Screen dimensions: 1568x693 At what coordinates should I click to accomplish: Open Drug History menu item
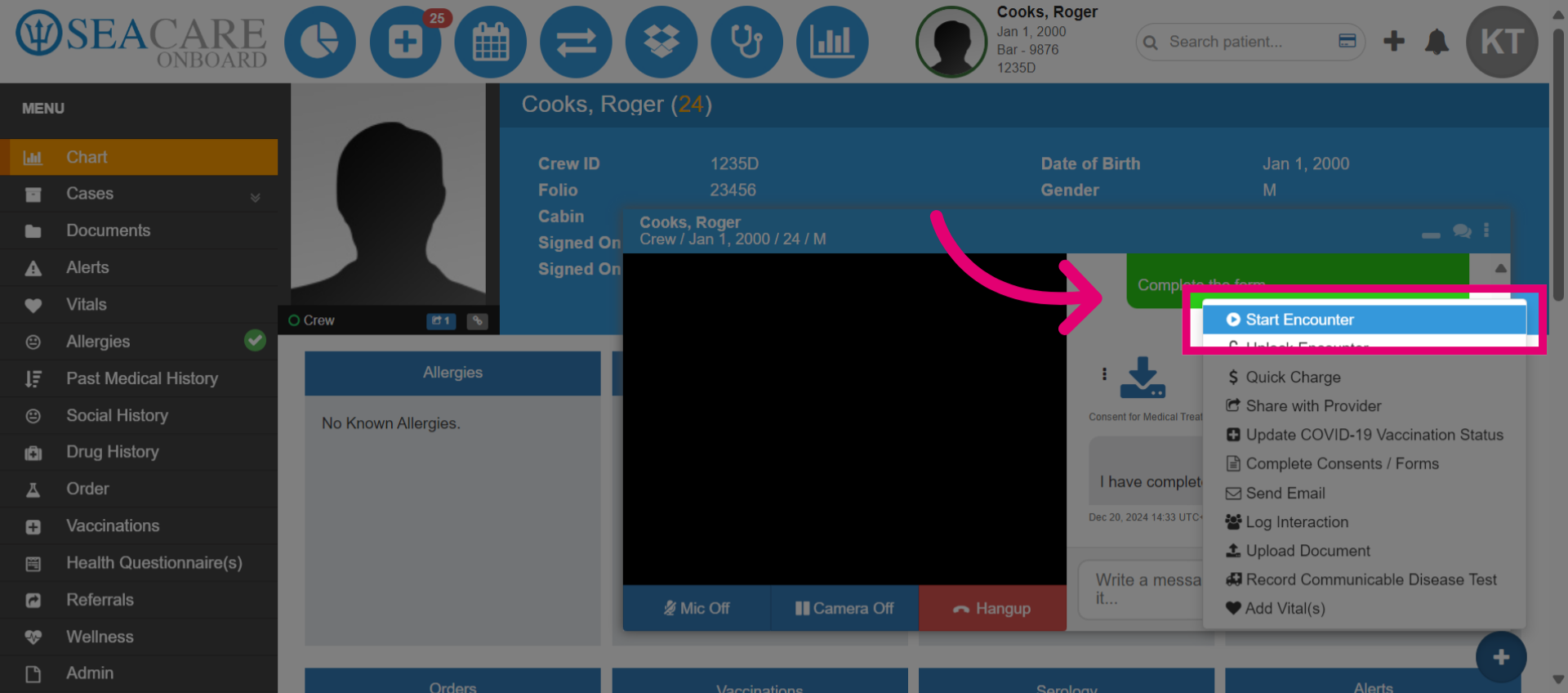(x=139, y=452)
